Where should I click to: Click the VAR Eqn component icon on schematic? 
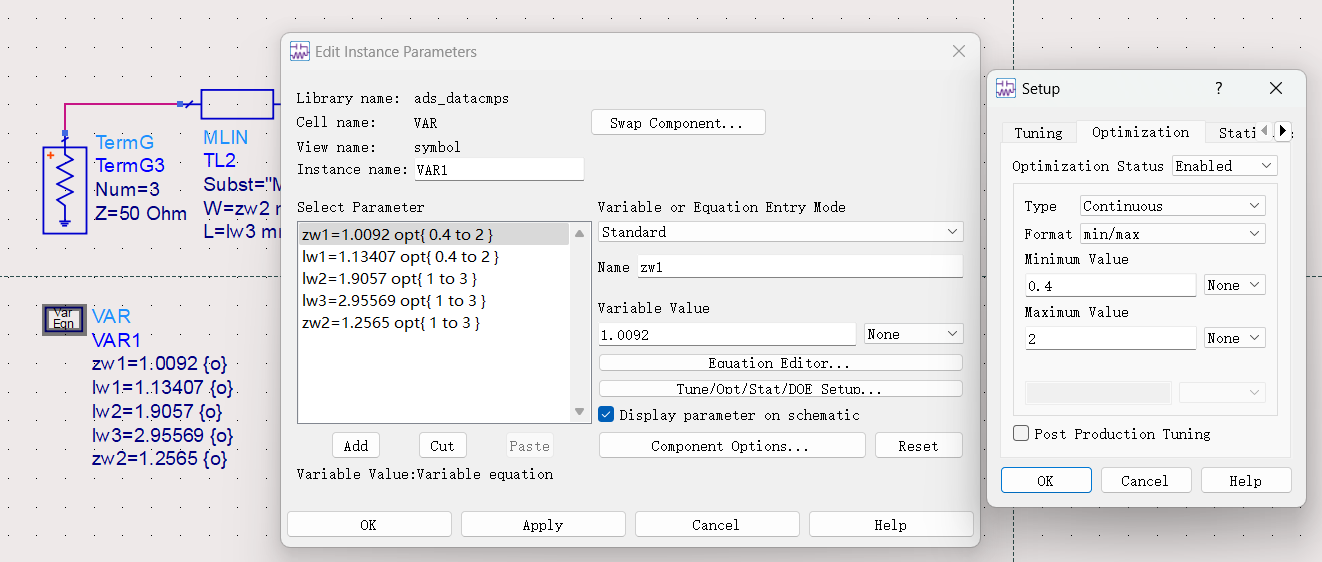click(x=63, y=319)
